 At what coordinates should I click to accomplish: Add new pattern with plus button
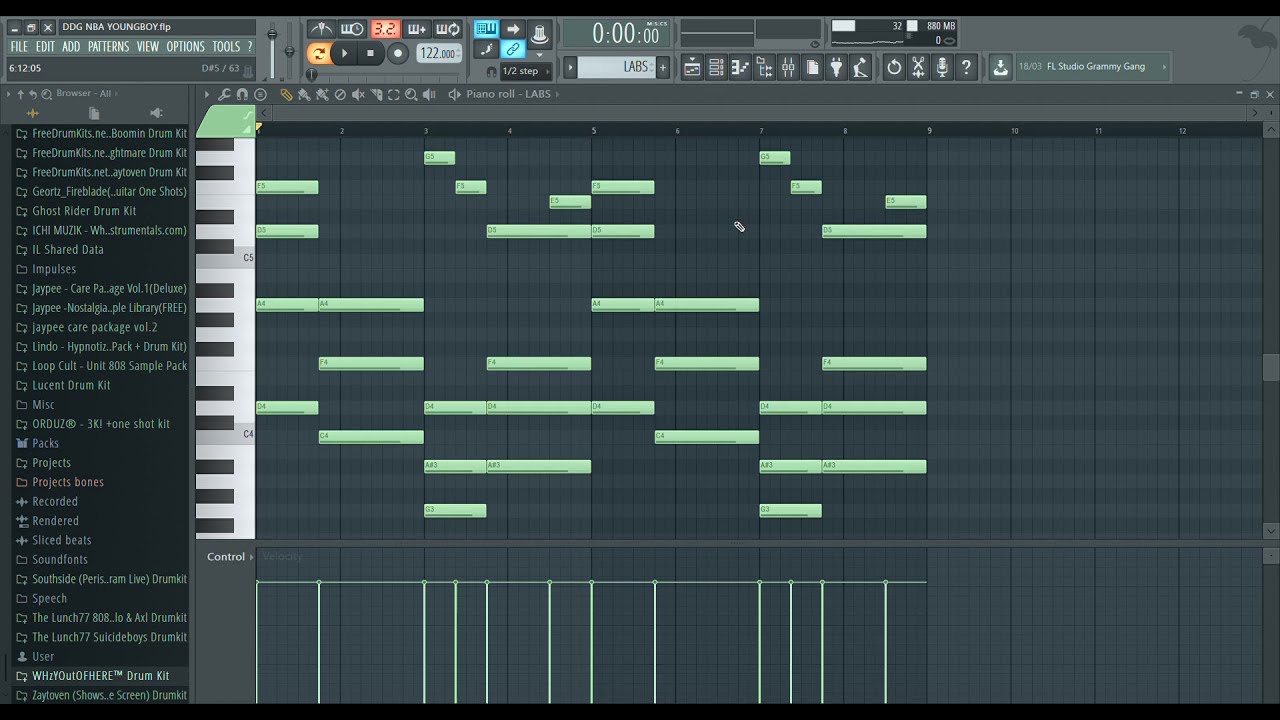(662, 67)
